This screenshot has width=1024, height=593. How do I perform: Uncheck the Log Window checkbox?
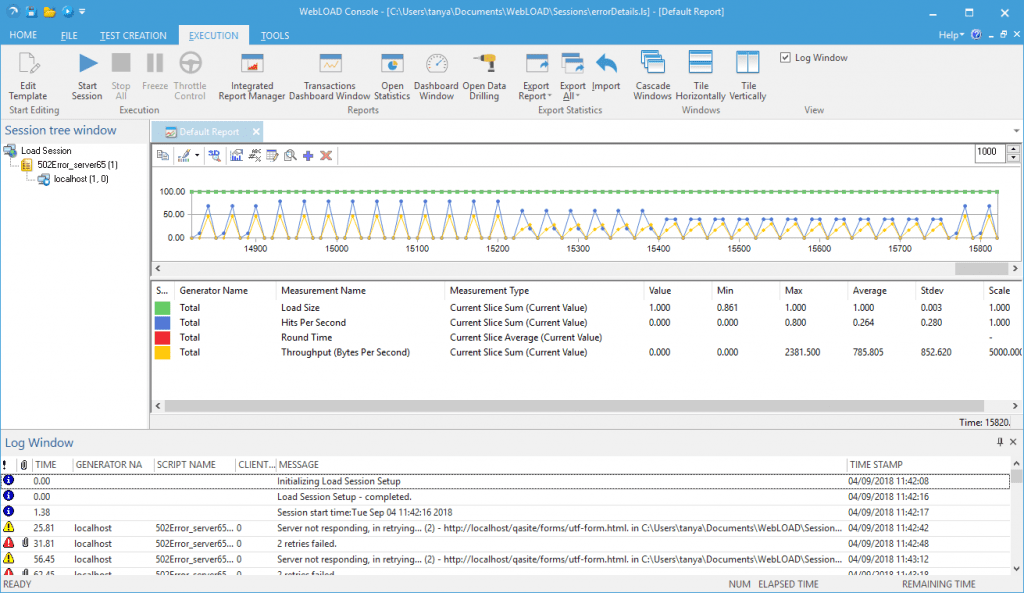click(x=785, y=57)
